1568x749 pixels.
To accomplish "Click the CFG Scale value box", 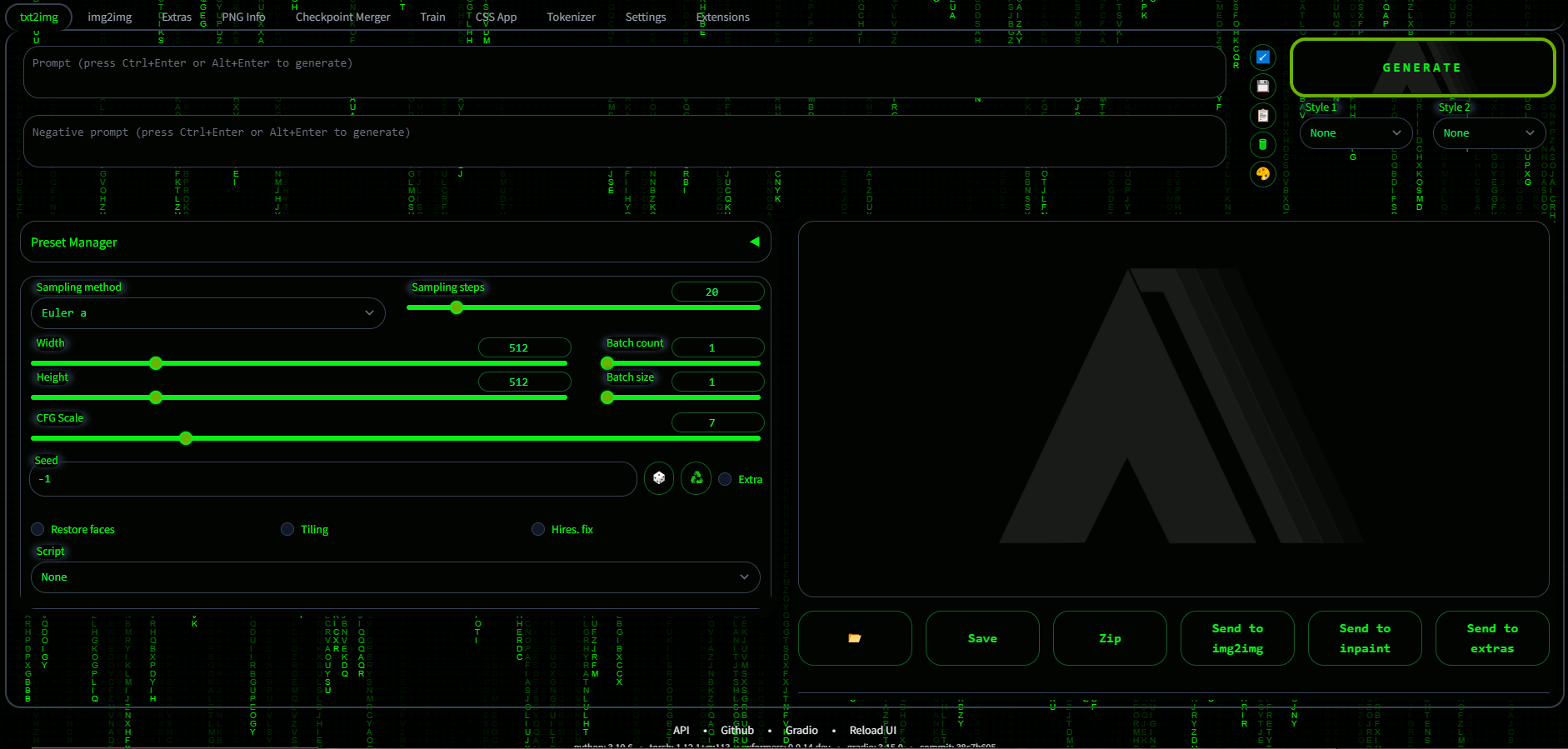I will (x=717, y=422).
